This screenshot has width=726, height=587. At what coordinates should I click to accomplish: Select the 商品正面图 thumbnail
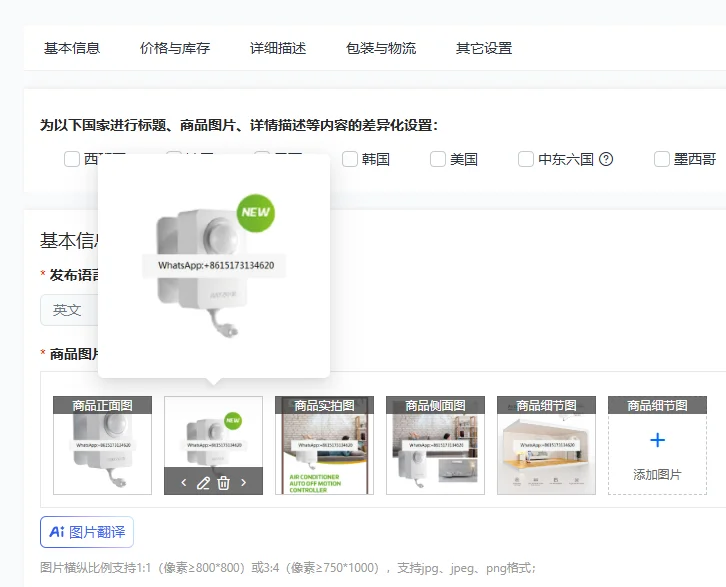[102, 445]
